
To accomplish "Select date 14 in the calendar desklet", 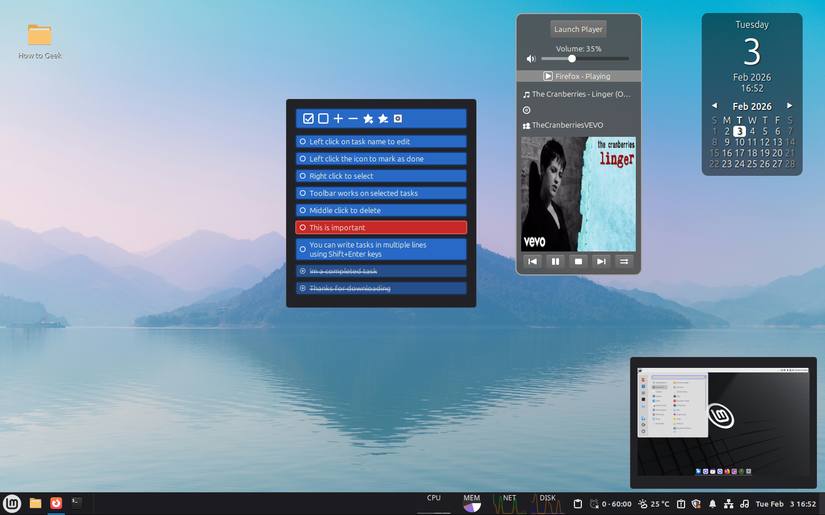I will pyautogui.click(x=790, y=142).
